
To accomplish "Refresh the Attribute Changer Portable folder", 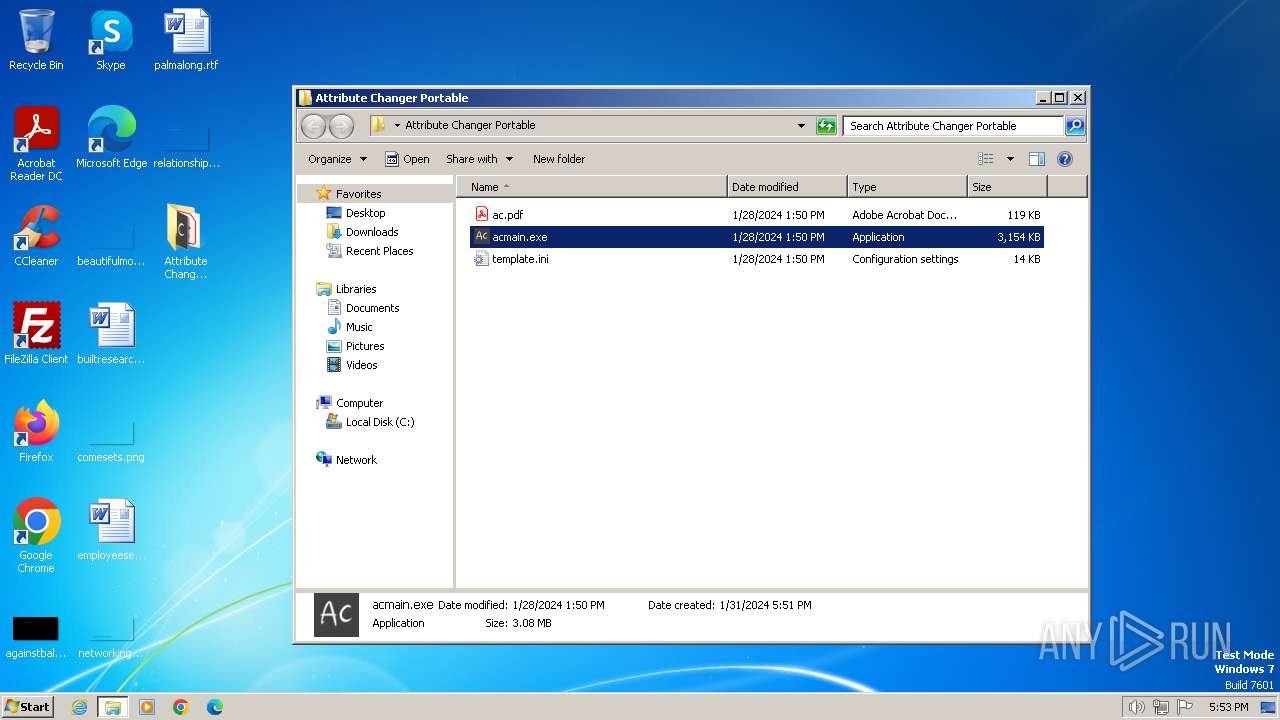I will coord(826,126).
